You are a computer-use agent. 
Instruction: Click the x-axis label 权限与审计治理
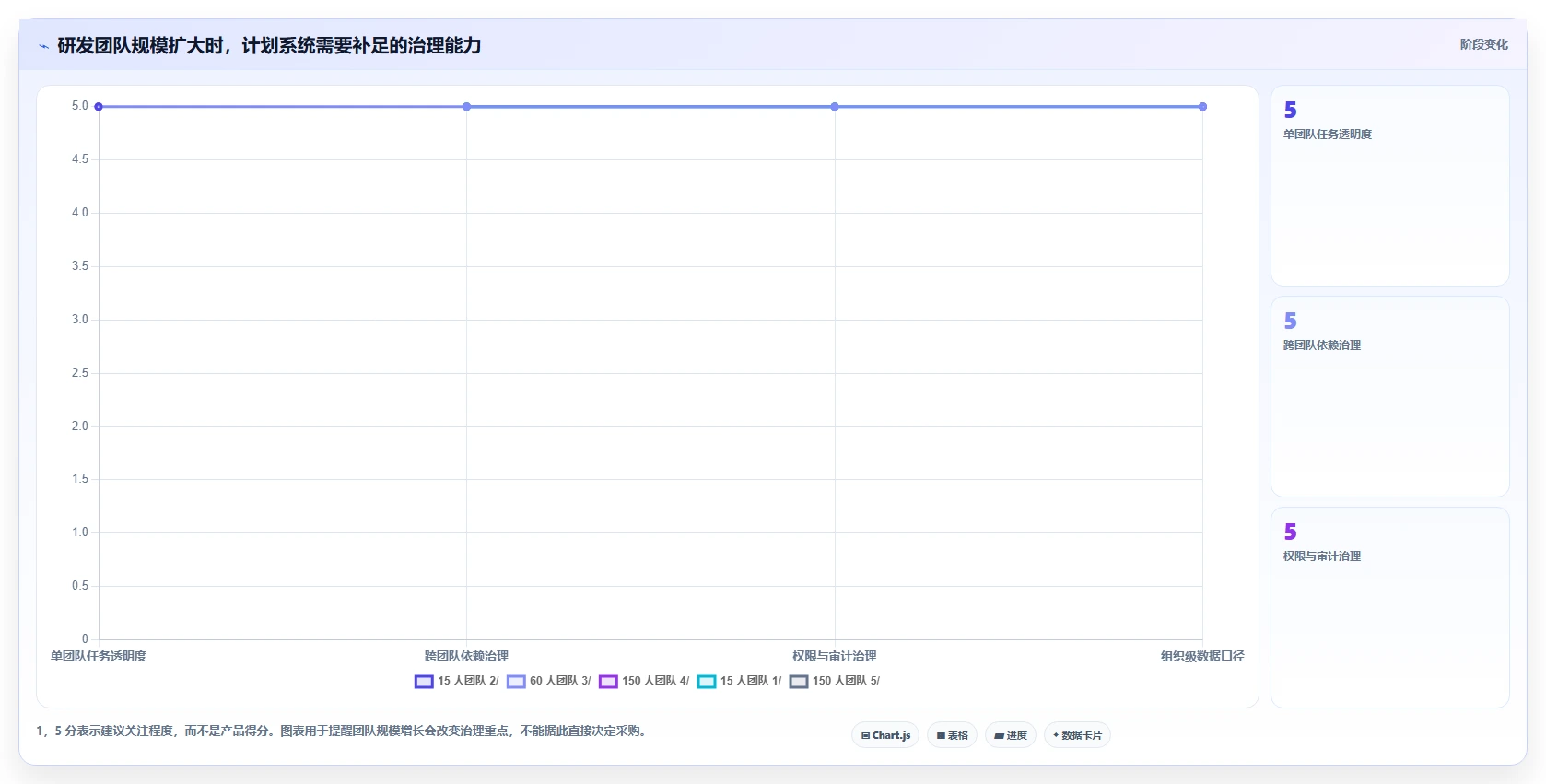tap(835, 656)
